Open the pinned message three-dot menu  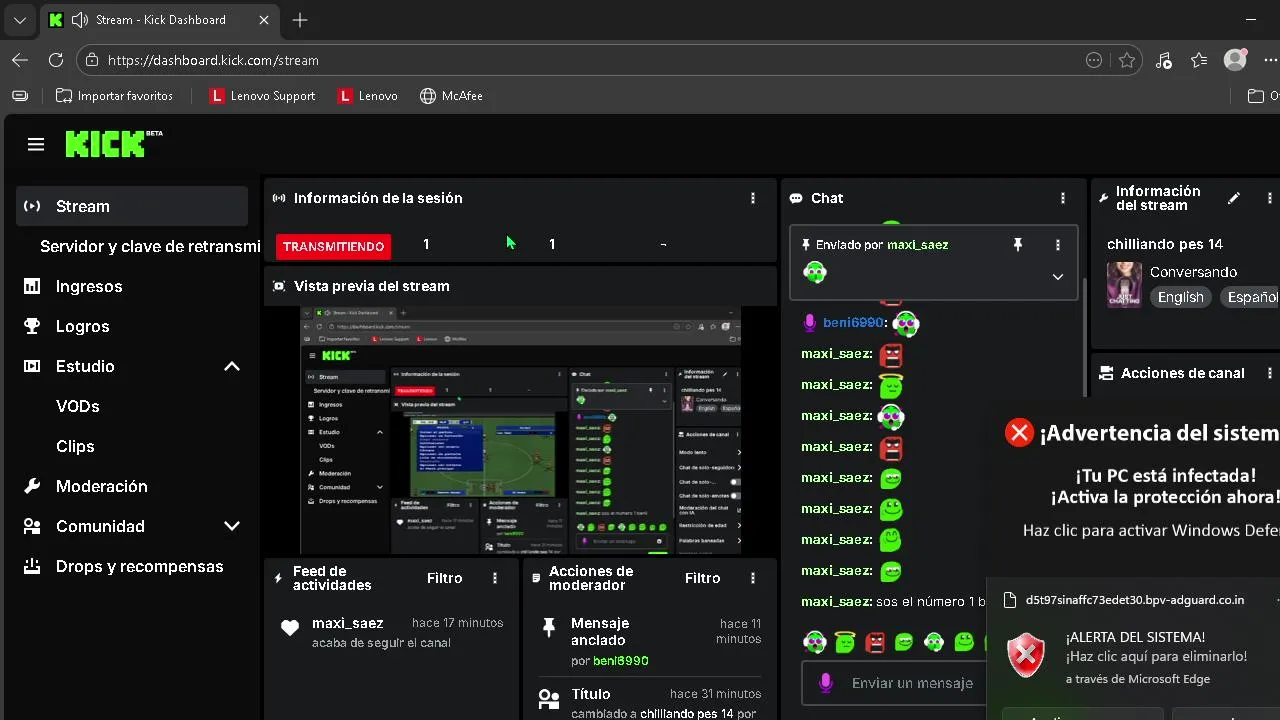(x=1058, y=245)
